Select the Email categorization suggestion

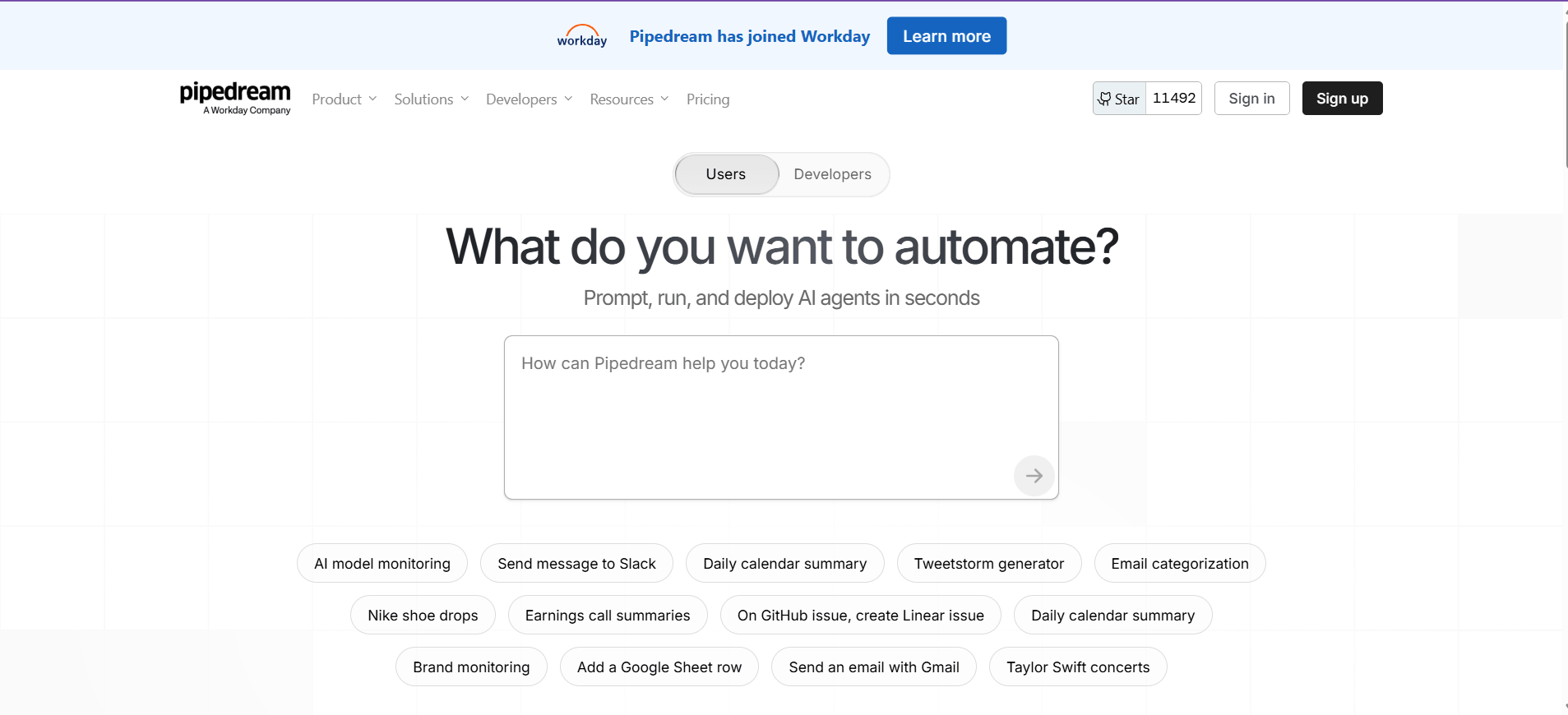click(1180, 564)
